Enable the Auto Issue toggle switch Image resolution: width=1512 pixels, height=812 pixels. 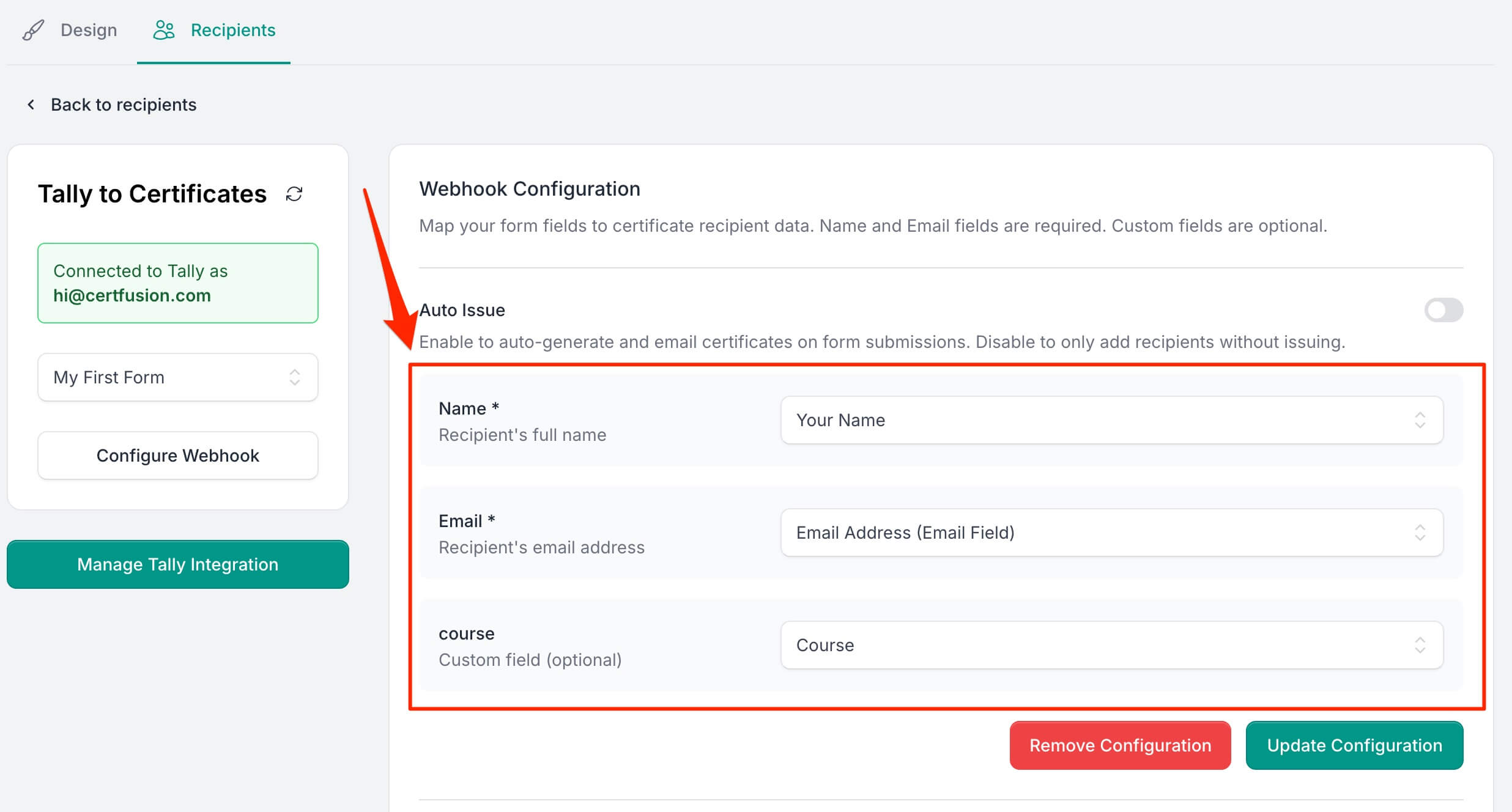tap(1443, 310)
